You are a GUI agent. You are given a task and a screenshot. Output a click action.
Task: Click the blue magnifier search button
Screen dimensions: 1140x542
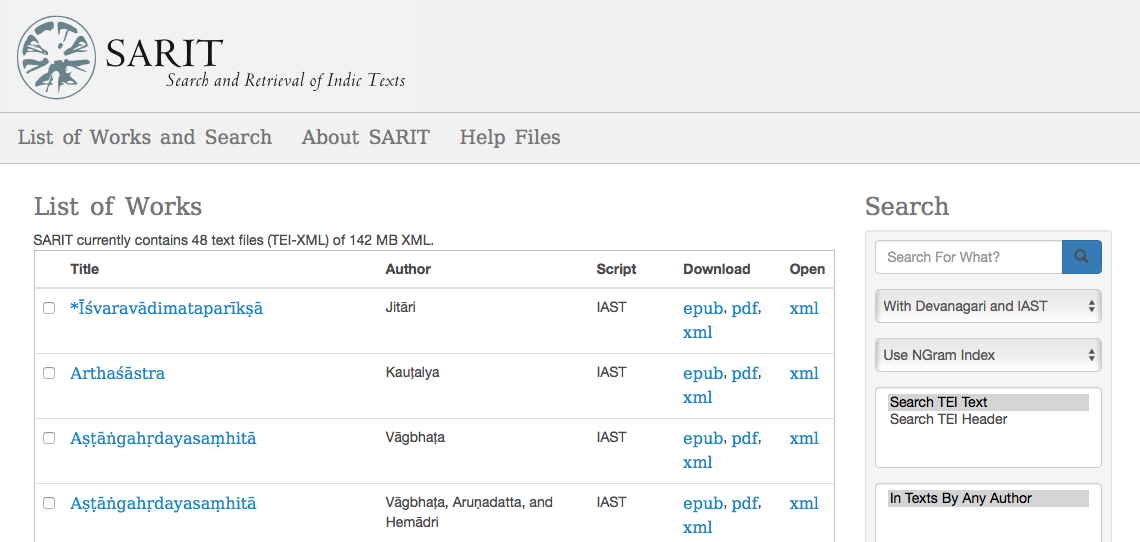point(1082,257)
